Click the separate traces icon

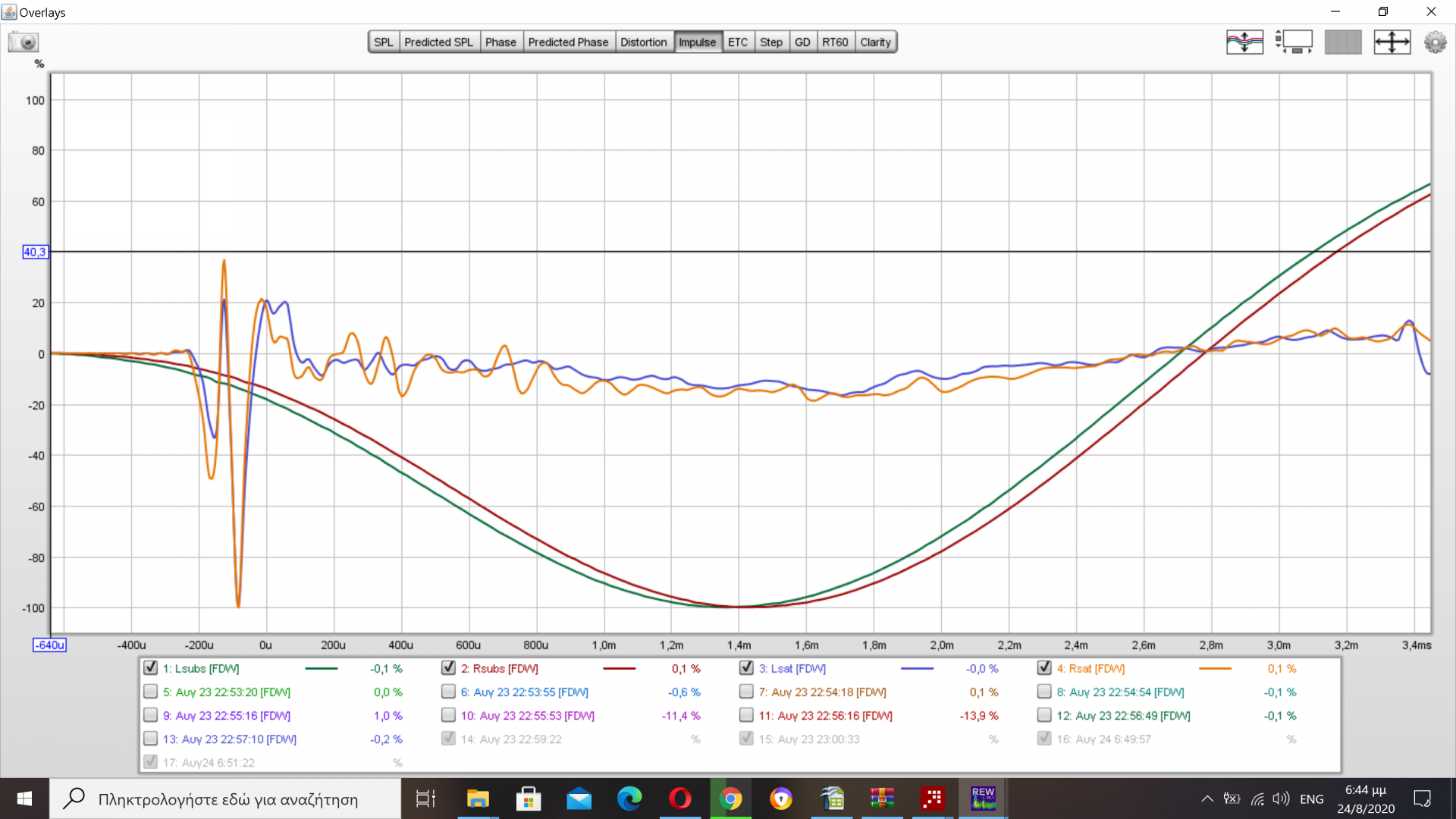click(x=1244, y=42)
